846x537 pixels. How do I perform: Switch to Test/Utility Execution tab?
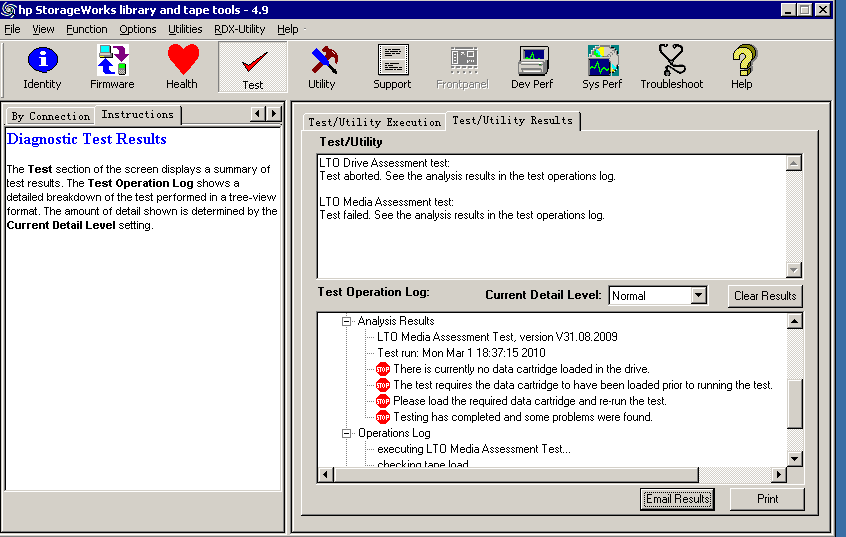[374, 122]
